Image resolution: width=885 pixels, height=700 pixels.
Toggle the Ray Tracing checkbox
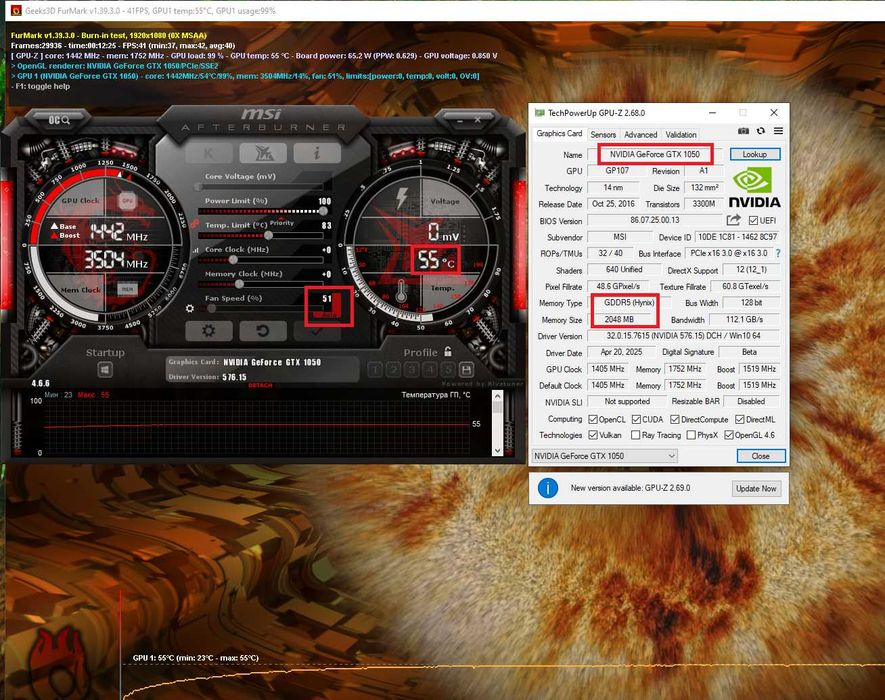(636, 435)
